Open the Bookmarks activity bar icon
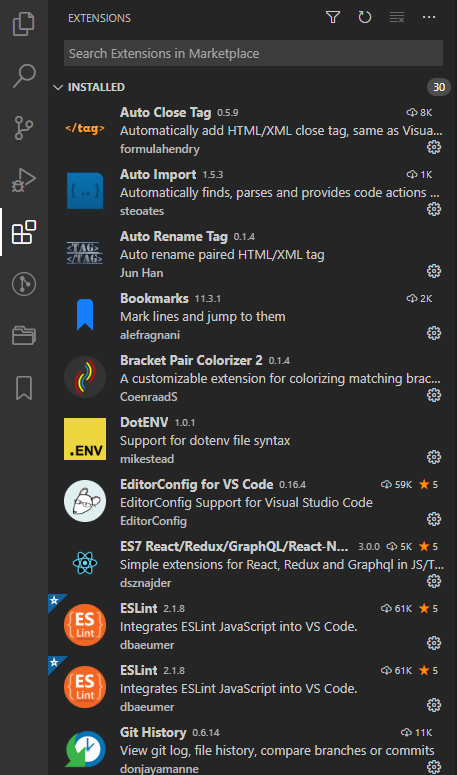This screenshot has height=775, width=457. [x=24, y=388]
